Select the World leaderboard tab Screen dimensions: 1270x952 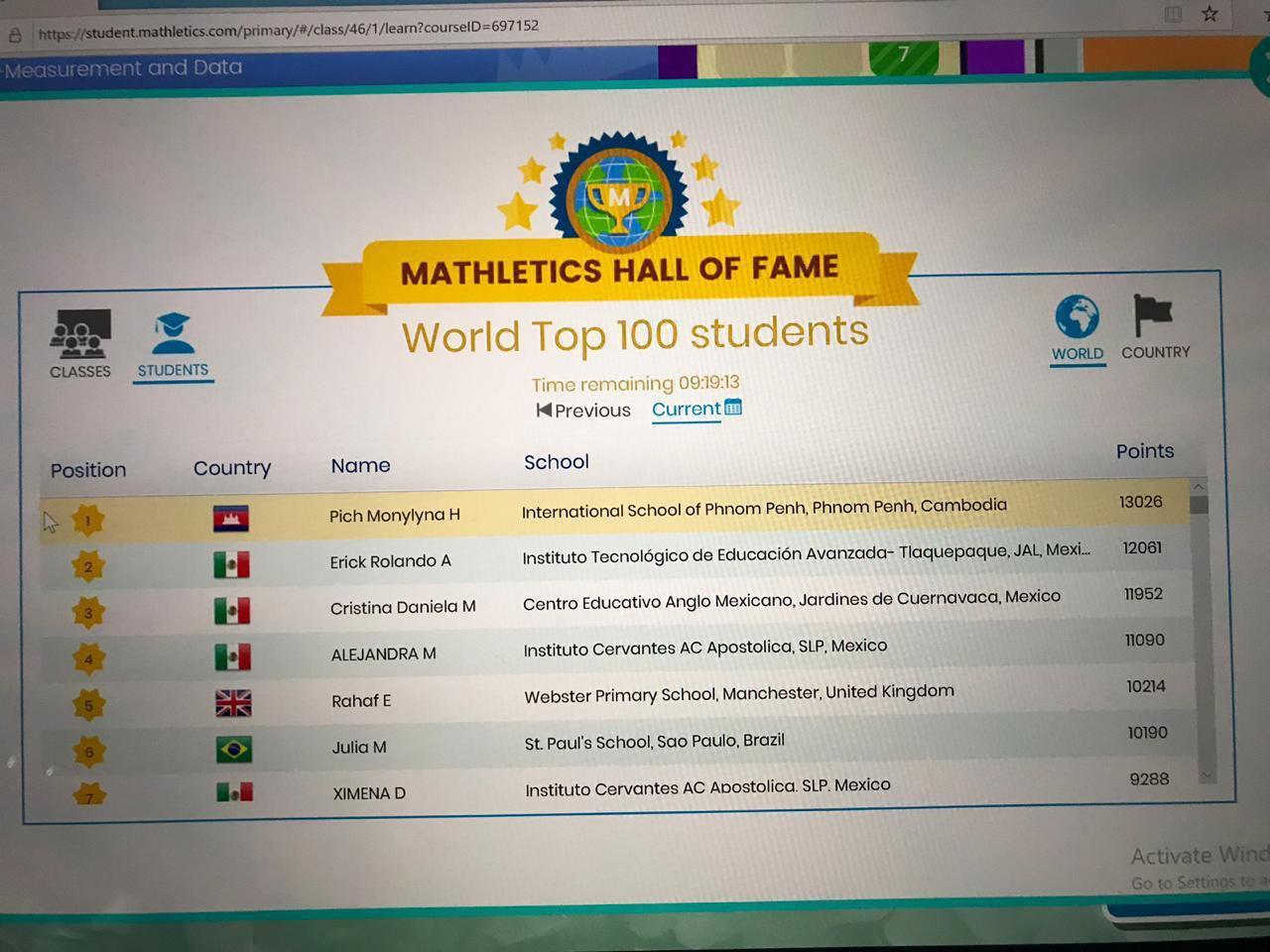click(x=1078, y=328)
